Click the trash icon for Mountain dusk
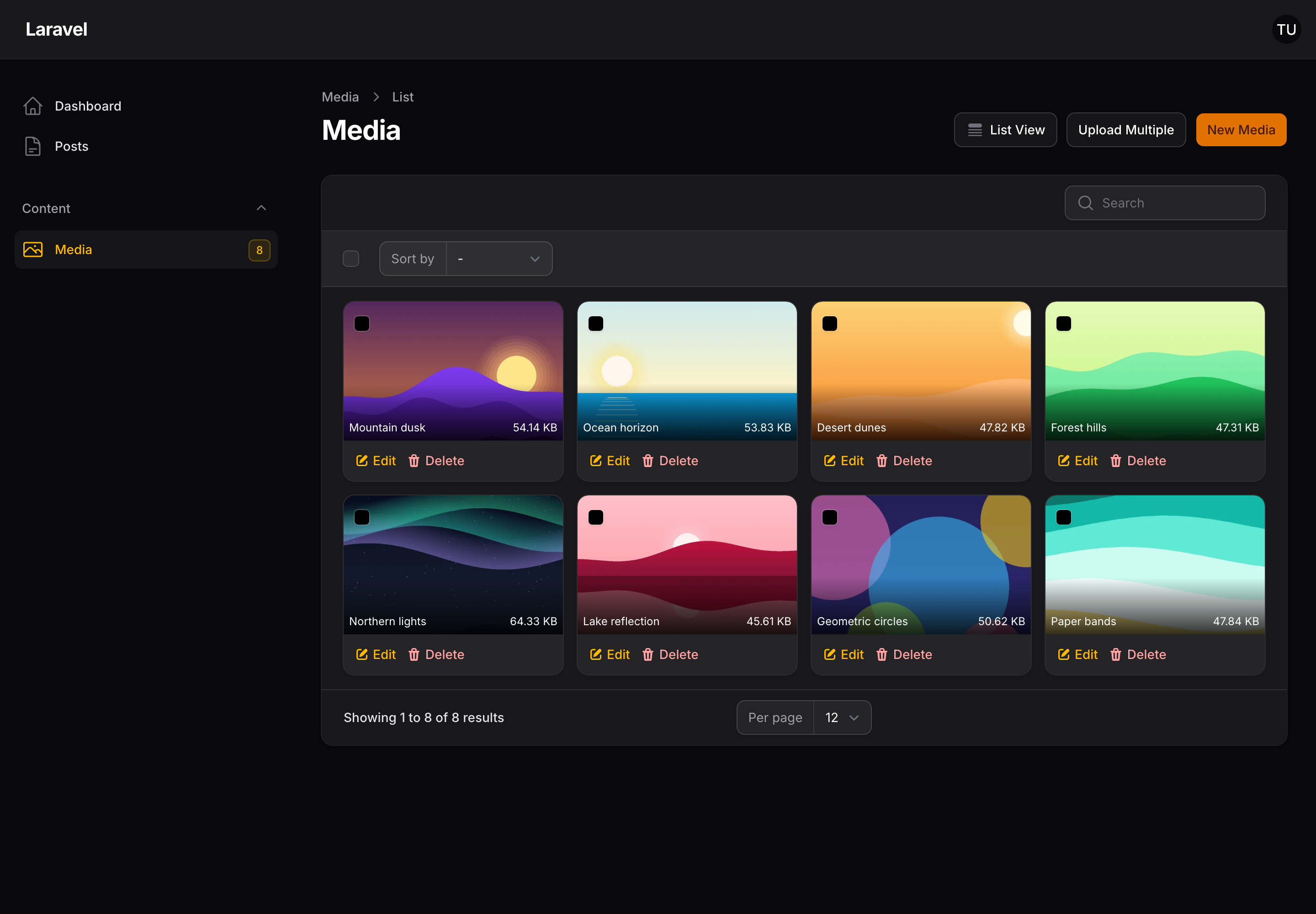The image size is (1316, 914). [414, 461]
